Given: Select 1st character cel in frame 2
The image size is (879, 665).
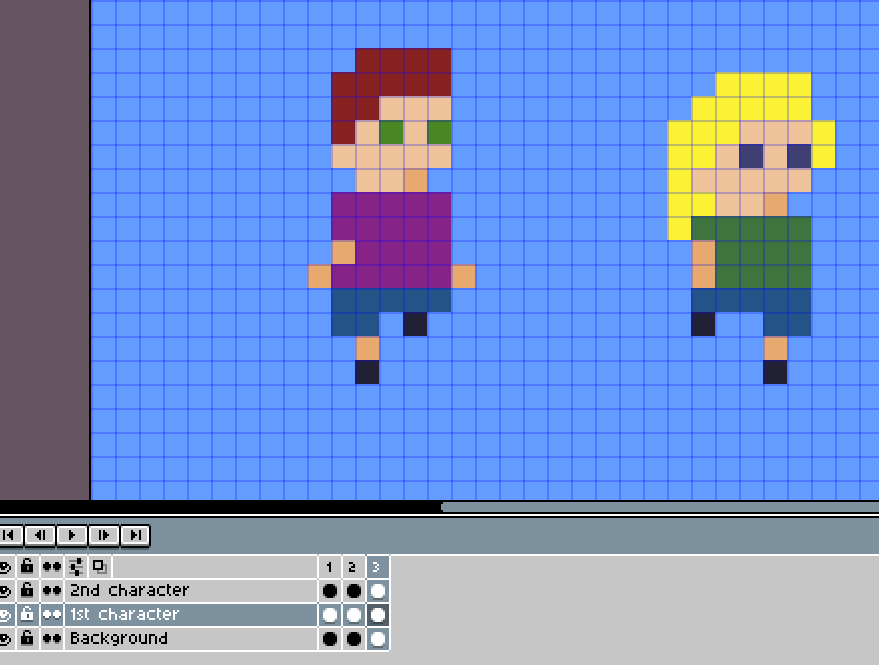Looking at the screenshot, I should pyautogui.click(x=353, y=615).
